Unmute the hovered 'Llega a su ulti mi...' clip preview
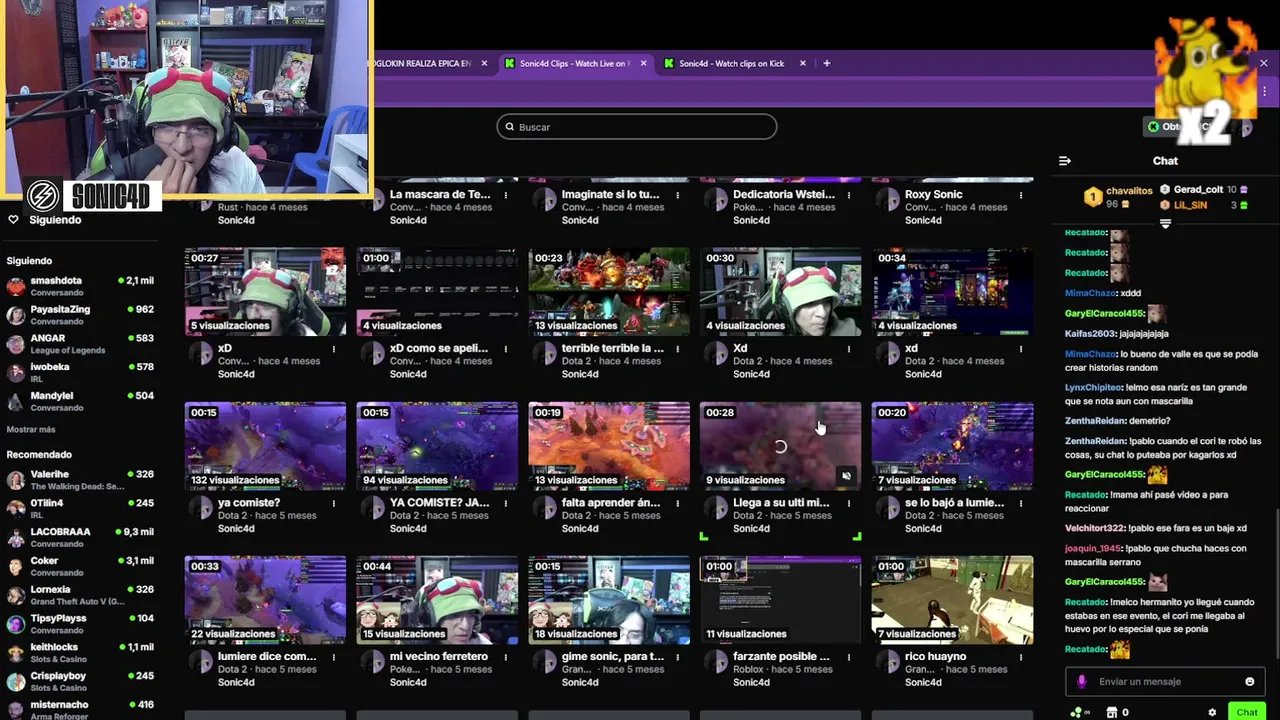The image size is (1280, 720). [846, 476]
